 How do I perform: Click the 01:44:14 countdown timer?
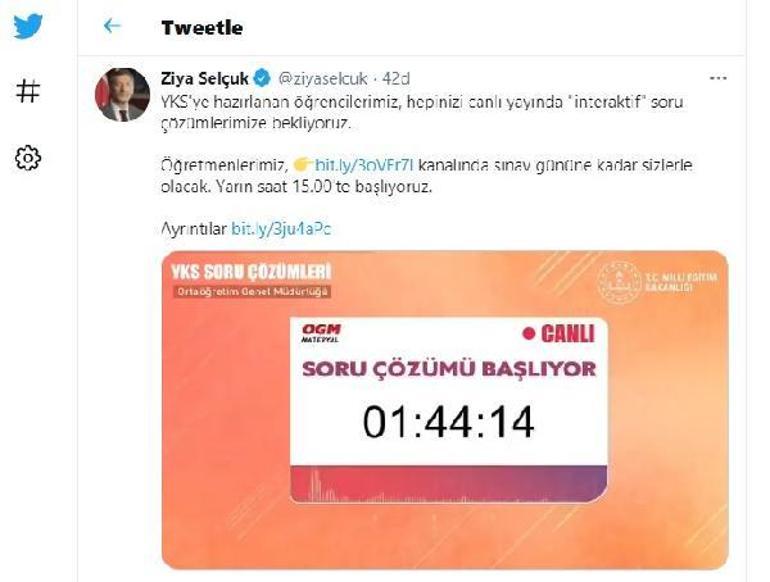448,421
